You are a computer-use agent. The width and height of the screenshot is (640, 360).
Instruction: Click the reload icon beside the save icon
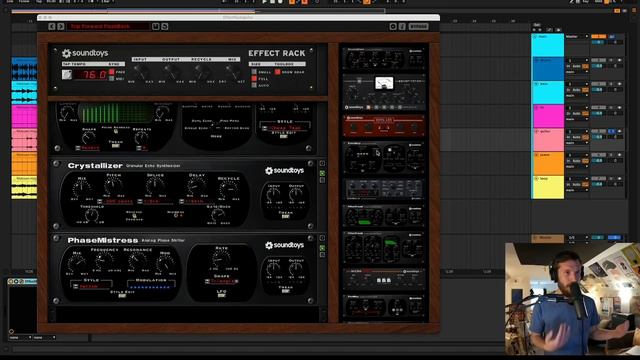[x=164, y=27]
